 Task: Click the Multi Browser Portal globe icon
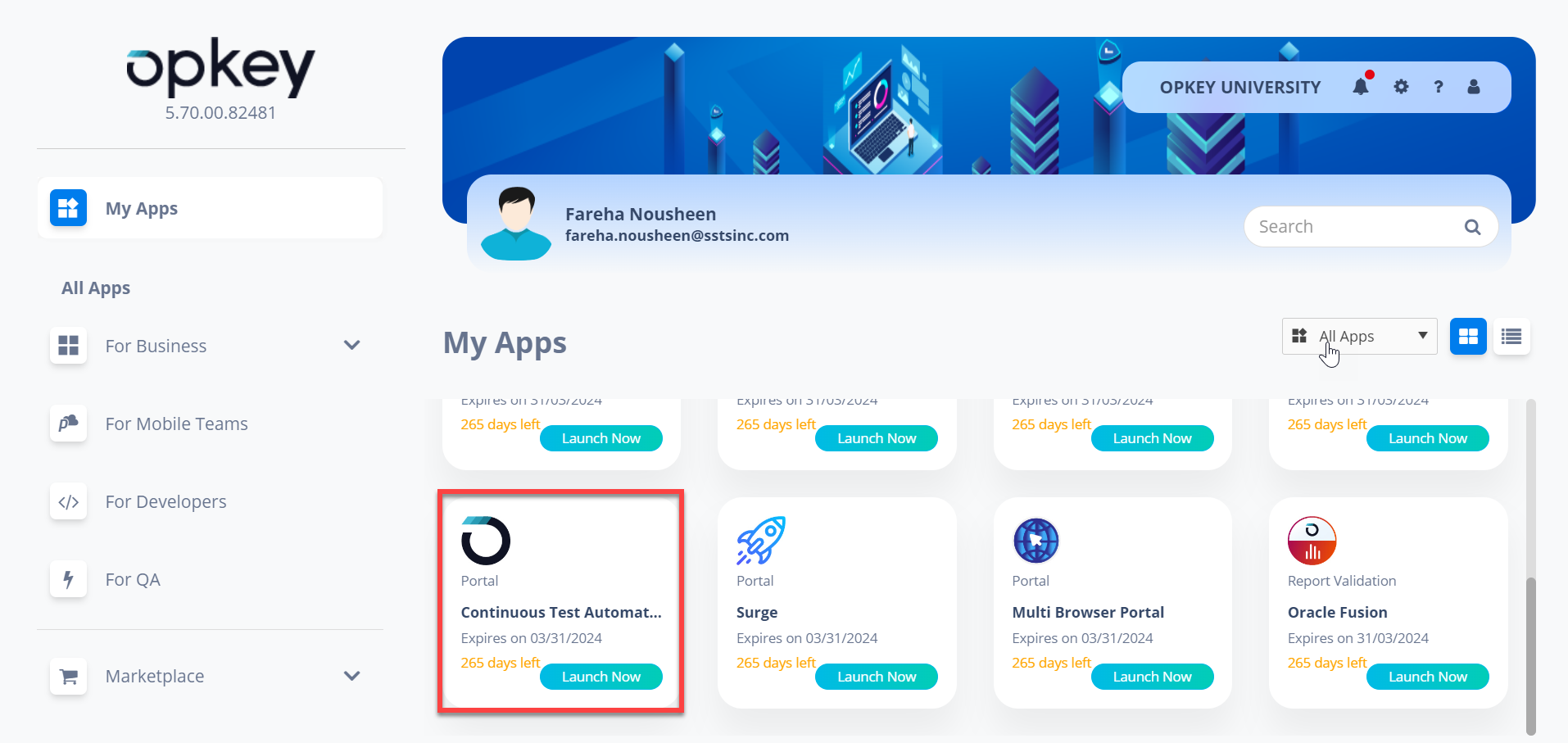[x=1036, y=541]
